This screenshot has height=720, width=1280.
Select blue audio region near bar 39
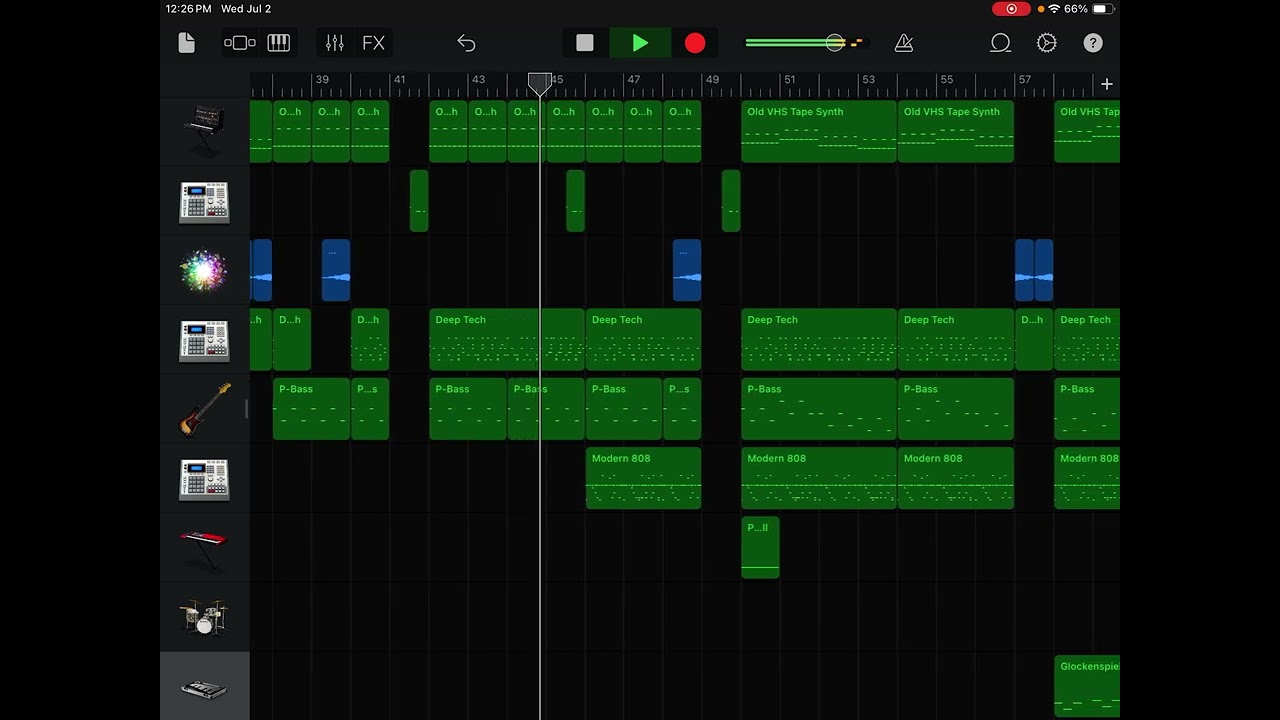336,270
